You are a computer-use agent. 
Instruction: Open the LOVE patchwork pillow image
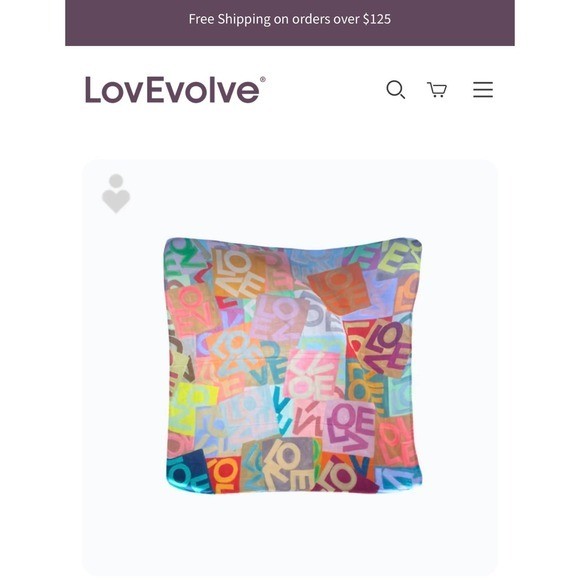[293, 365]
